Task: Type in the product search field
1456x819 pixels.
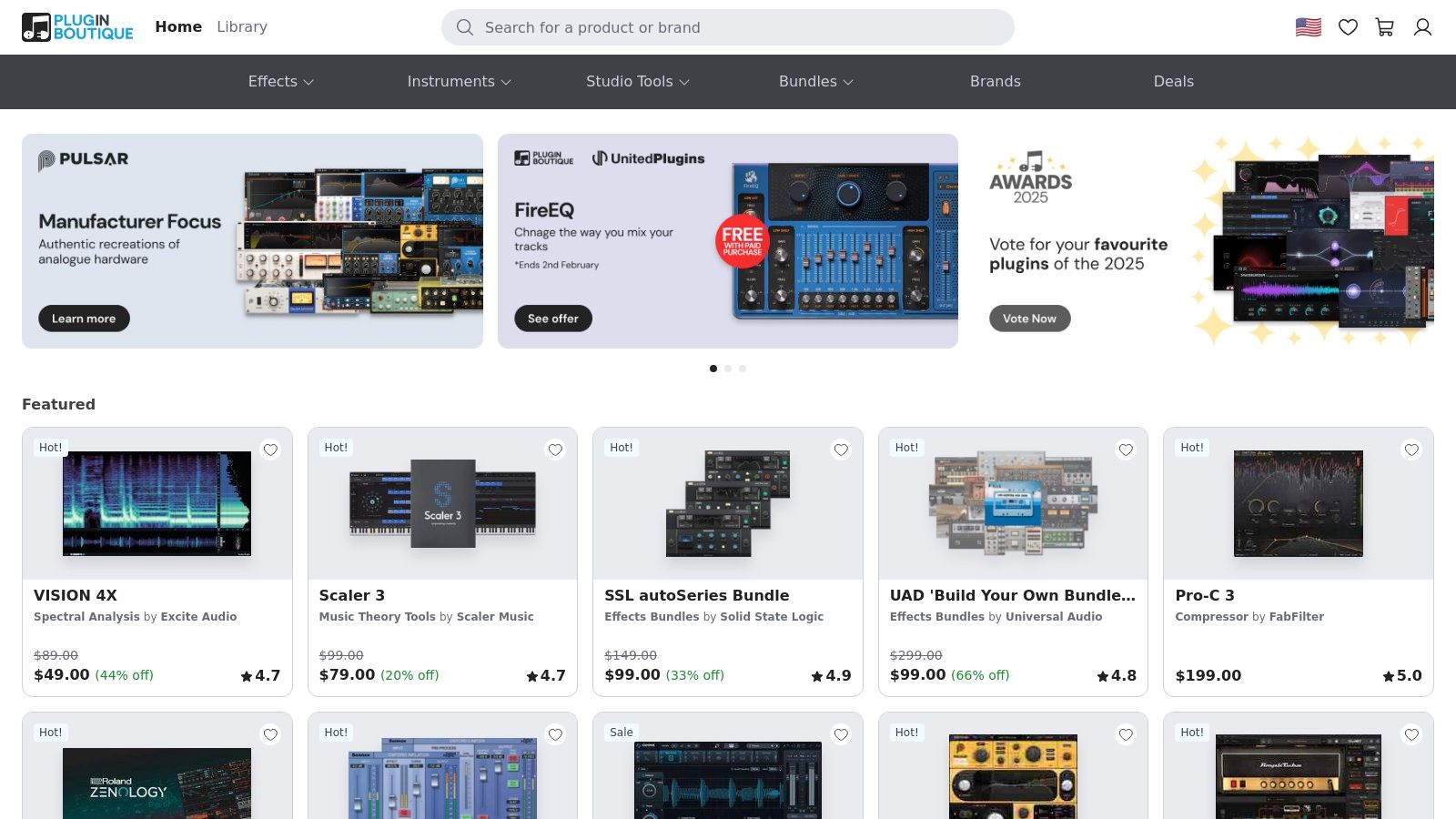Action: pos(728,27)
